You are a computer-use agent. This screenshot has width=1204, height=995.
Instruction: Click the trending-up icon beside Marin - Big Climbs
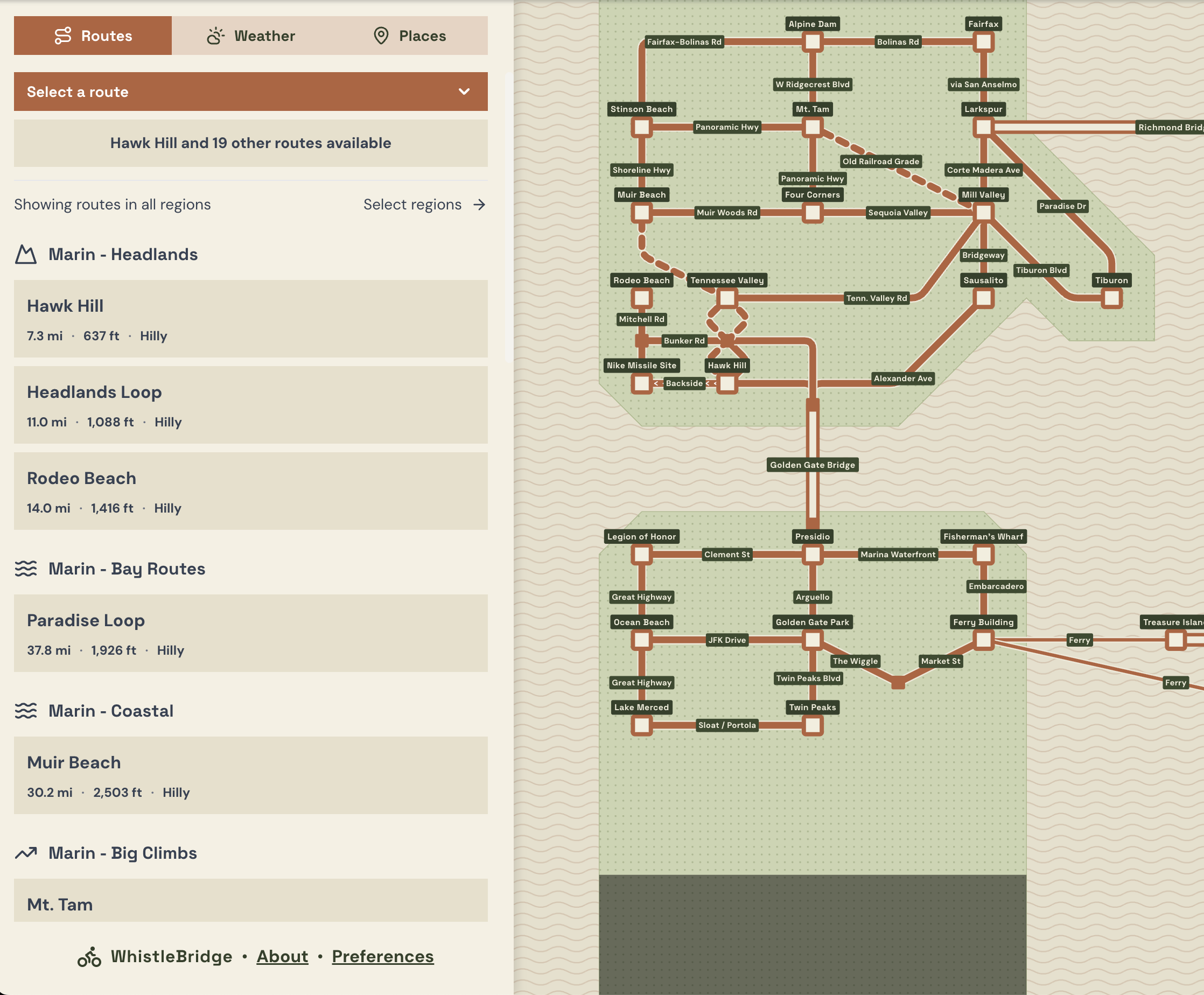26,853
